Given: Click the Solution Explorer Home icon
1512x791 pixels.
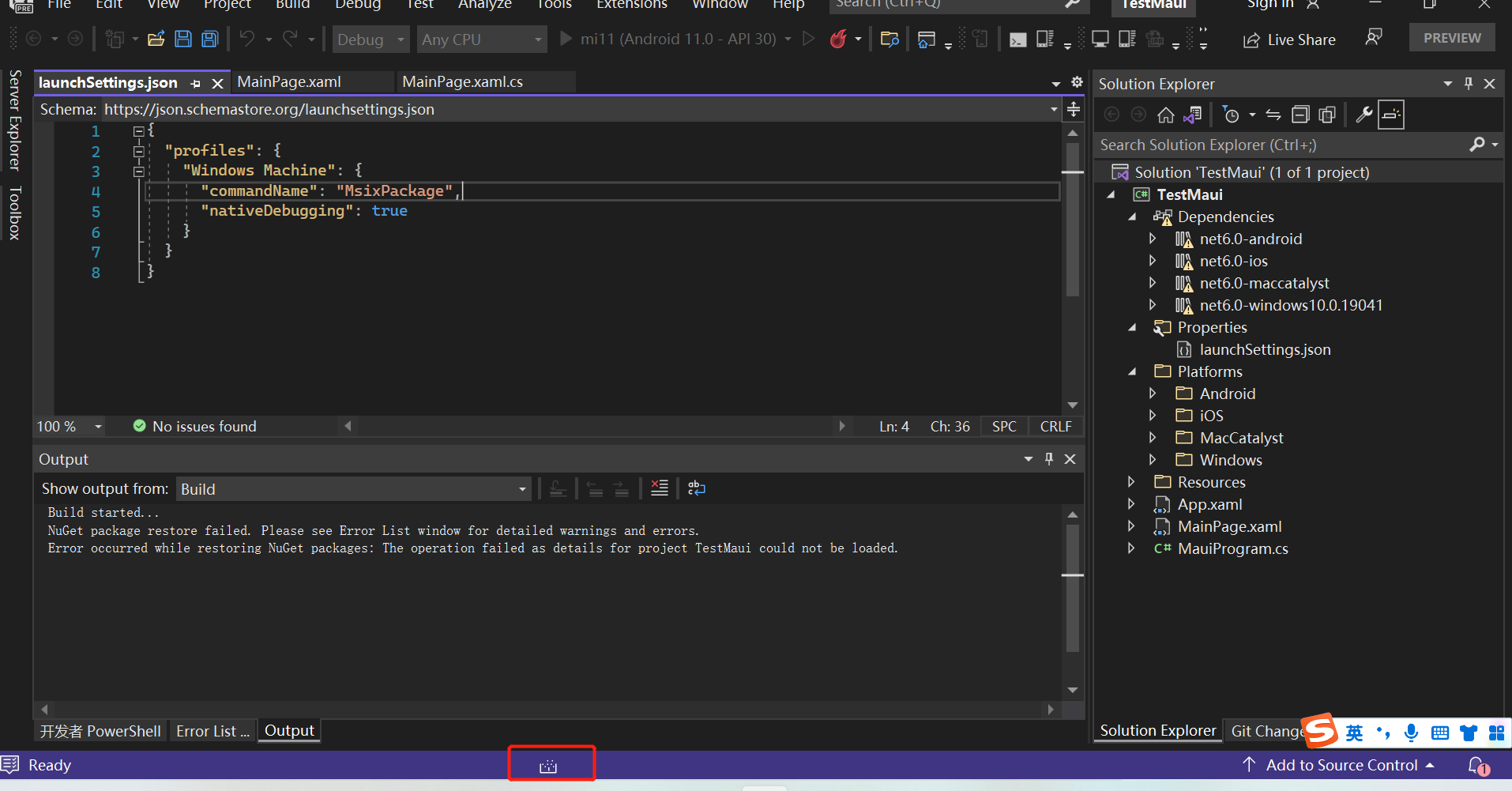Looking at the screenshot, I should coord(1165,115).
